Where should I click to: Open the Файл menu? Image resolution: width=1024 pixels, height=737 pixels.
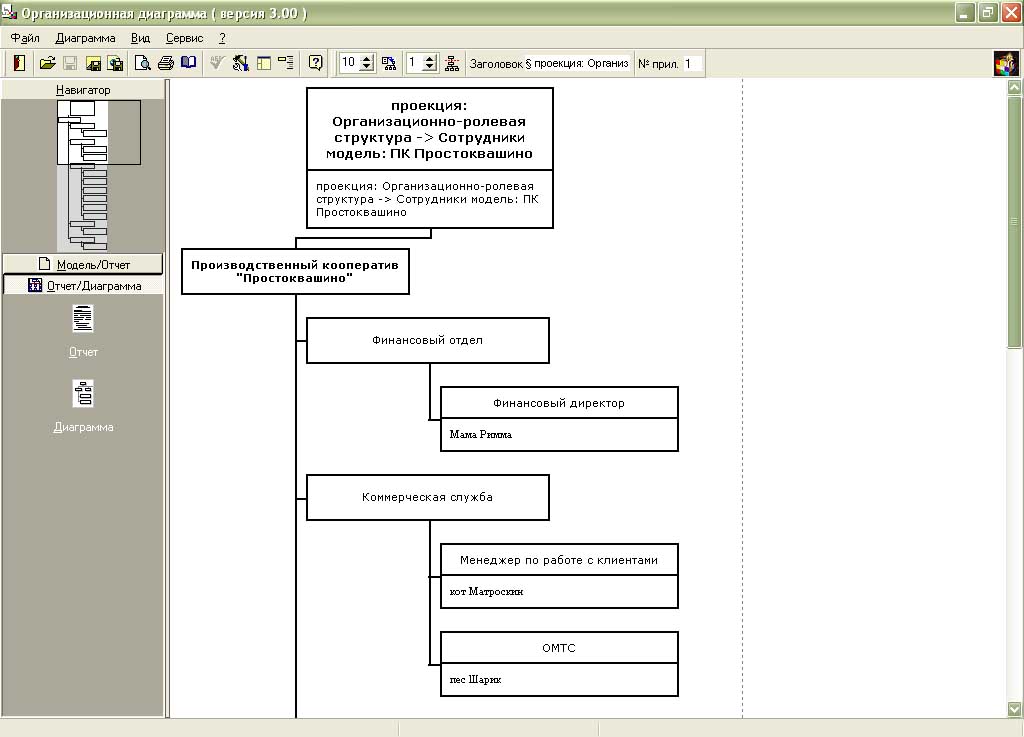point(25,38)
